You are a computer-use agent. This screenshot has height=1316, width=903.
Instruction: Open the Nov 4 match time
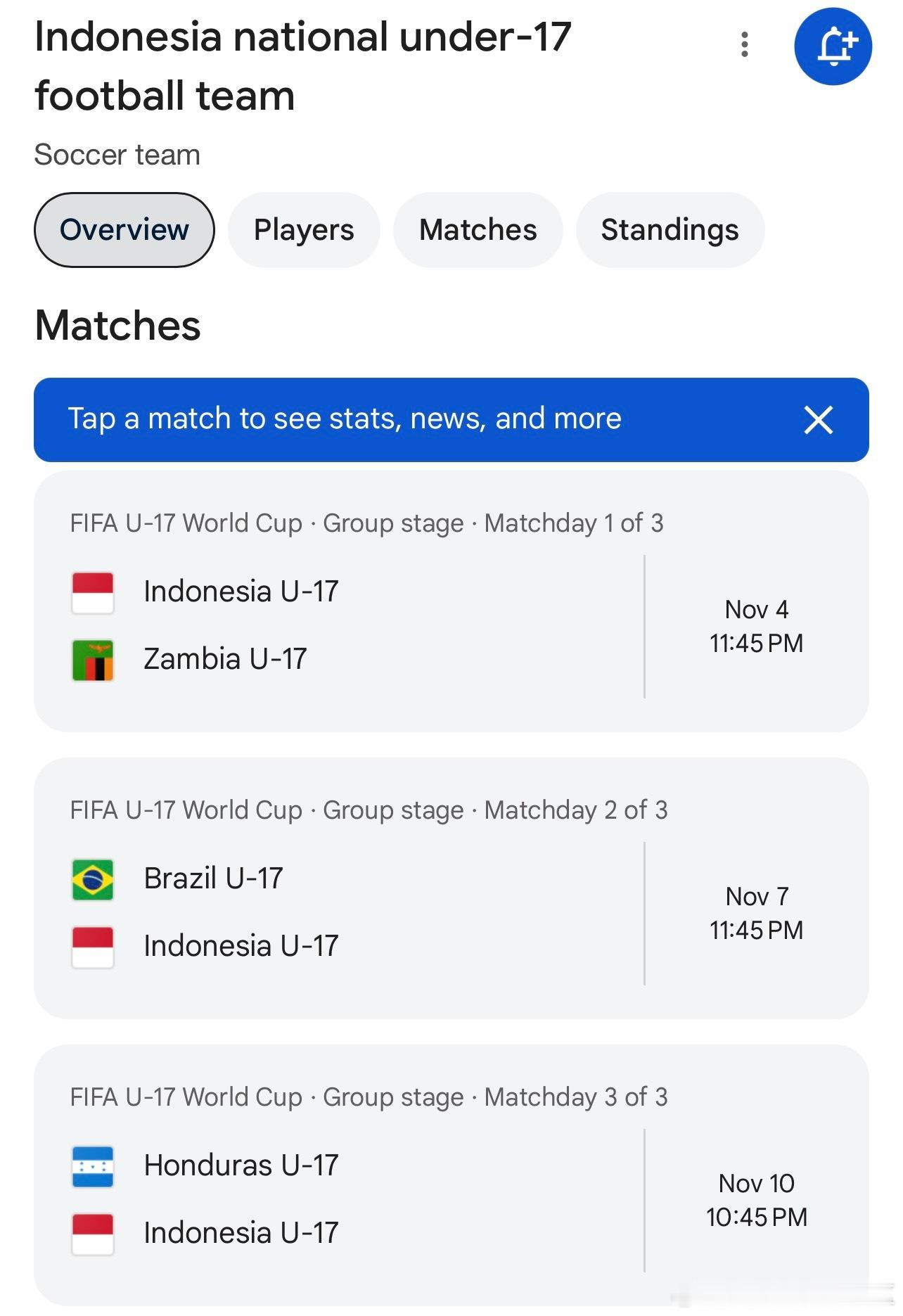[x=756, y=626]
